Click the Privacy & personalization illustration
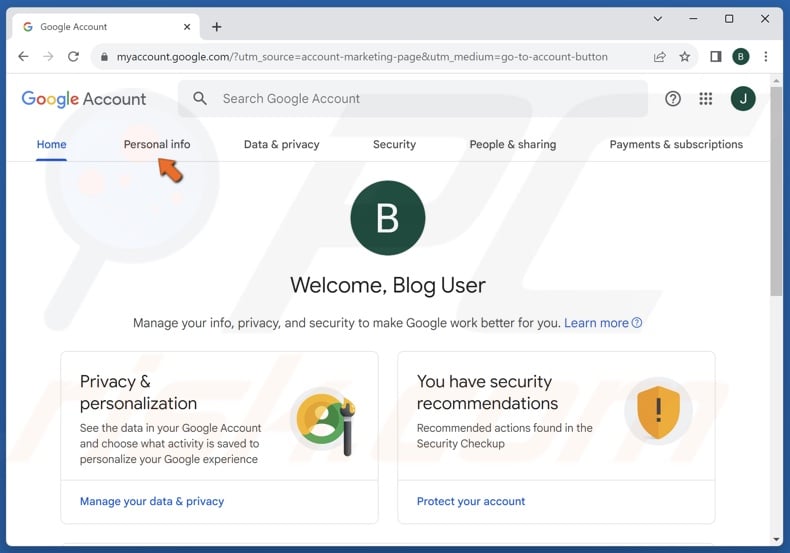This screenshot has height=553, width=790. point(324,421)
